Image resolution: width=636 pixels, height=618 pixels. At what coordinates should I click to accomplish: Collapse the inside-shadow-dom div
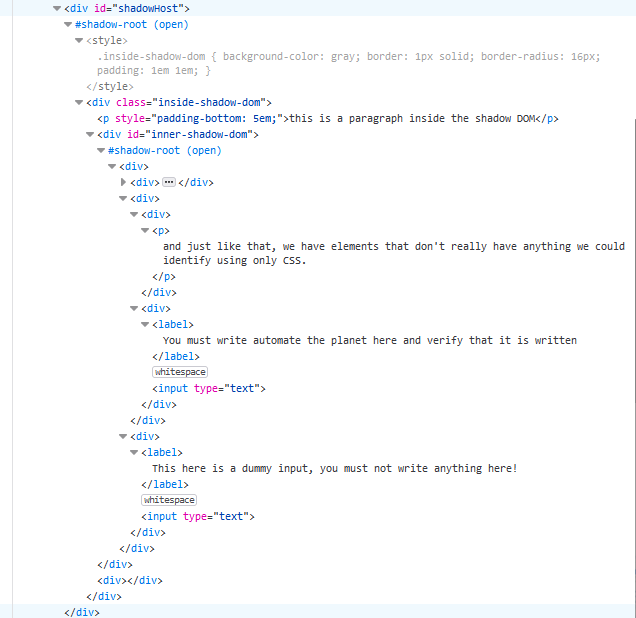[79, 103]
